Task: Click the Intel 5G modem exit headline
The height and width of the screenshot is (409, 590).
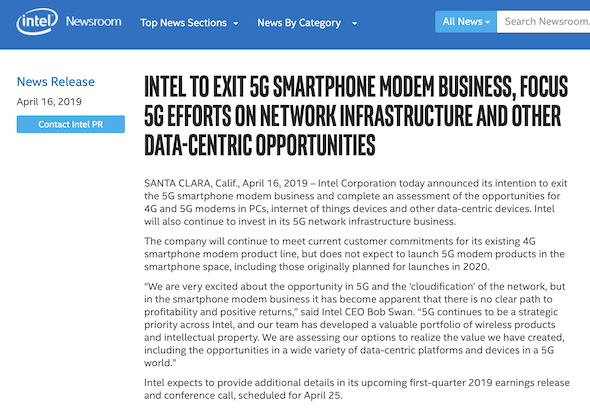Action: coord(356,116)
